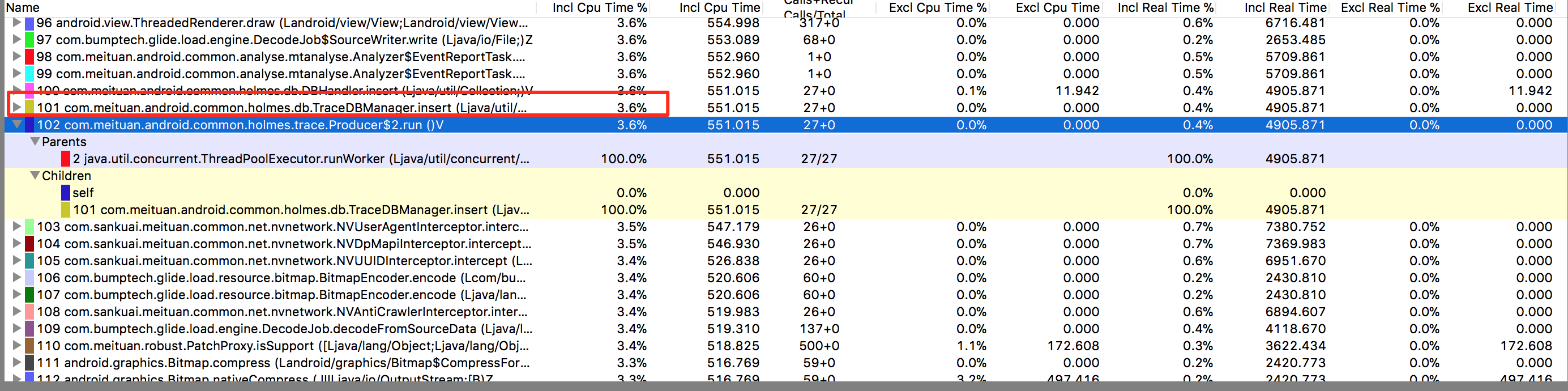Click teal swatch of row 105
This screenshot has height=391, width=1568.
coord(29,261)
